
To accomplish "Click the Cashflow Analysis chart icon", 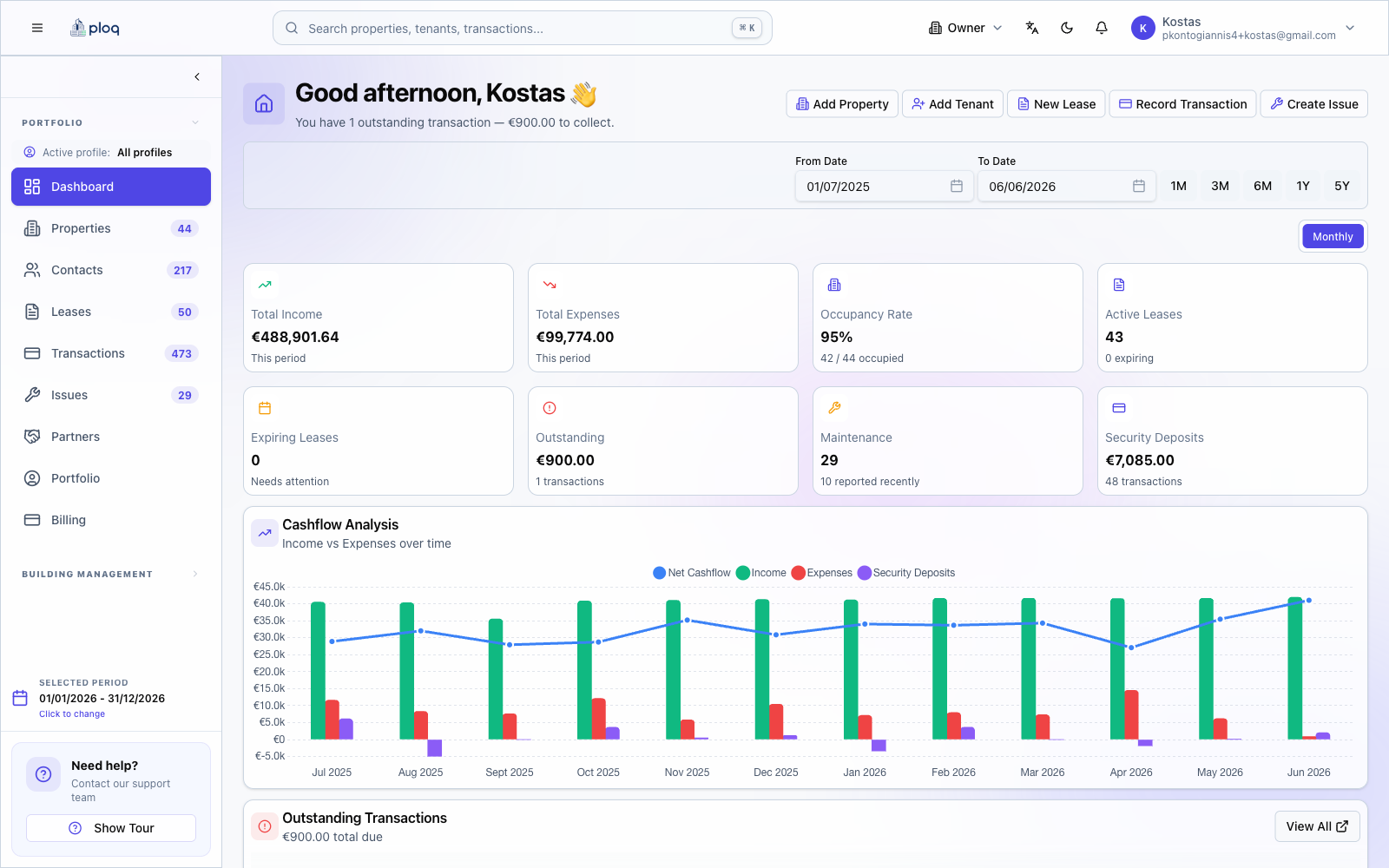I will coord(265,533).
